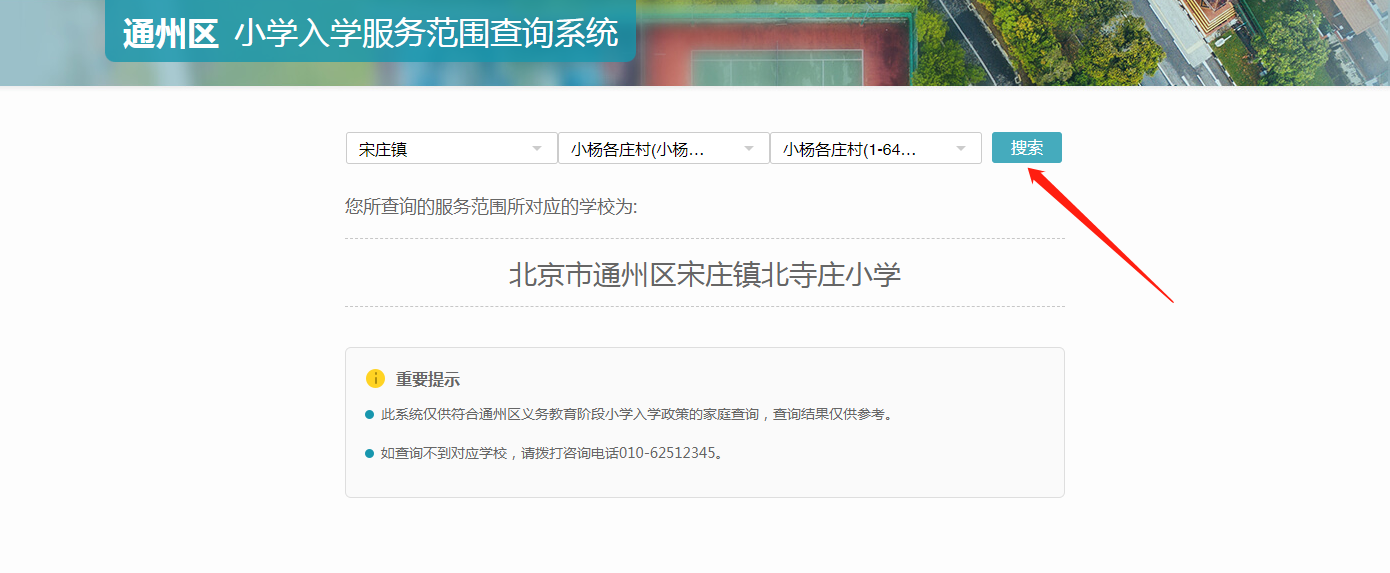Open the 小杨各庄村(小杨… village dropdown
The height and width of the screenshot is (573, 1390).
pyautogui.click(x=664, y=149)
